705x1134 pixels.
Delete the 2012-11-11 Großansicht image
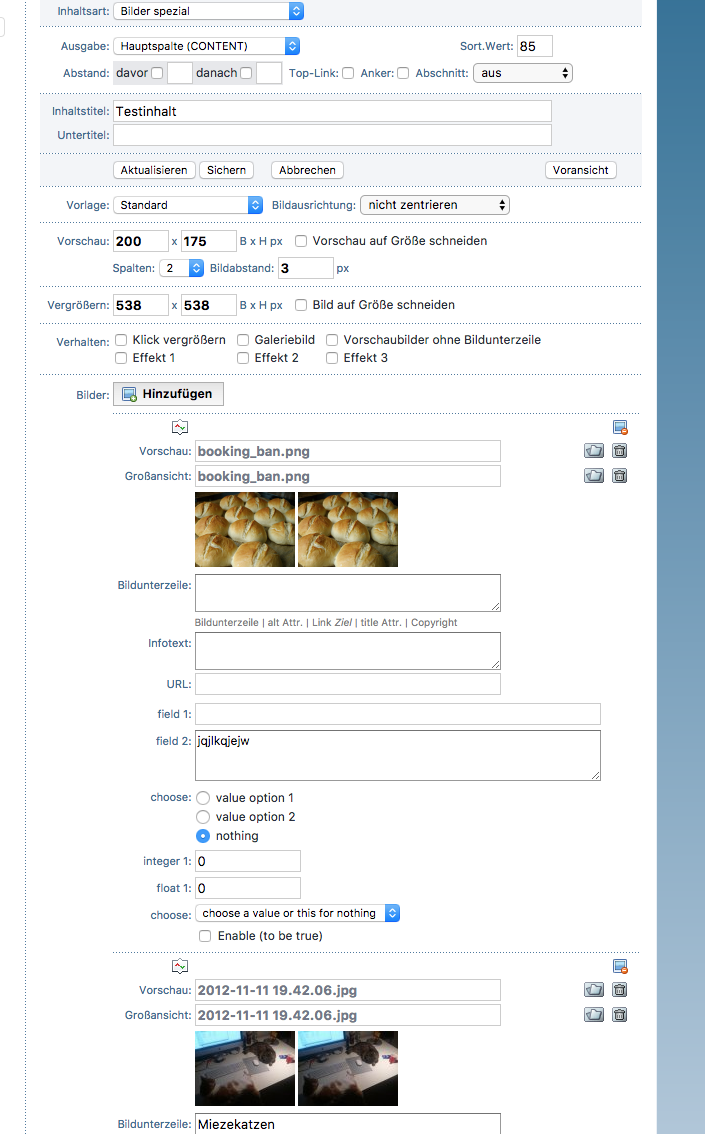(619, 1015)
